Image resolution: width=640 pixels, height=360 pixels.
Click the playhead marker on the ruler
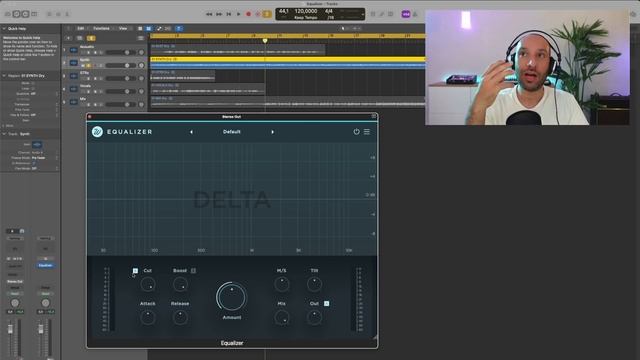265,40
